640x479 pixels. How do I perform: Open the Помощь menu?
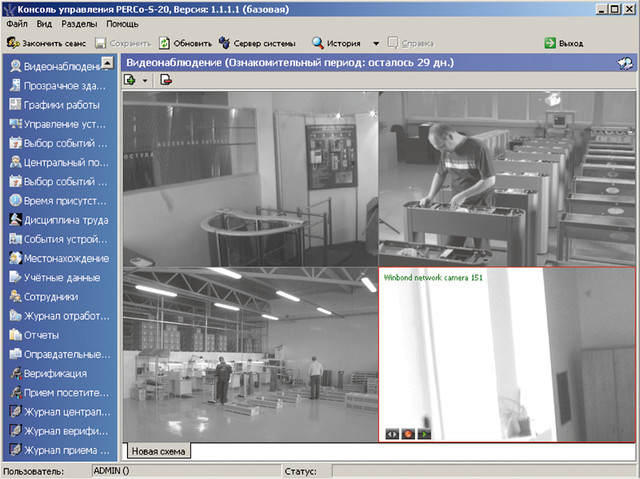[x=123, y=22]
